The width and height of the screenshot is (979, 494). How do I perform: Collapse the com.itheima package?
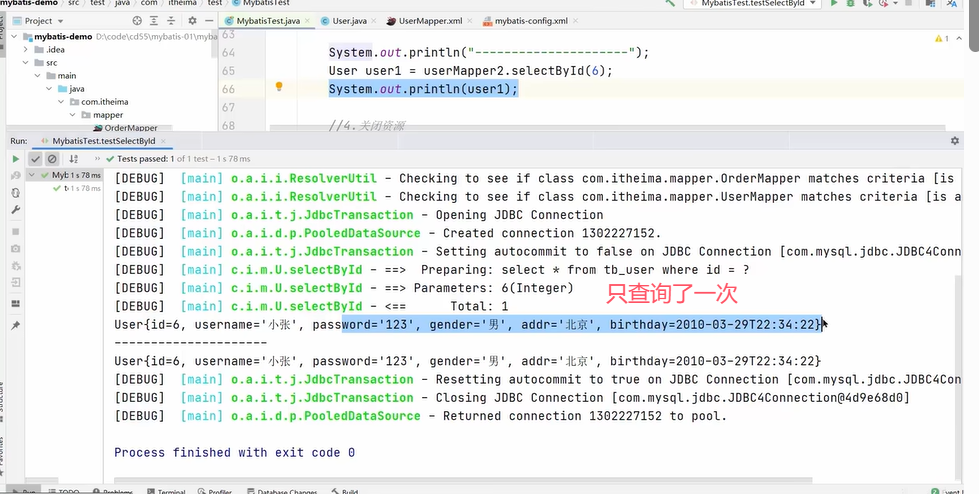click(61, 102)
